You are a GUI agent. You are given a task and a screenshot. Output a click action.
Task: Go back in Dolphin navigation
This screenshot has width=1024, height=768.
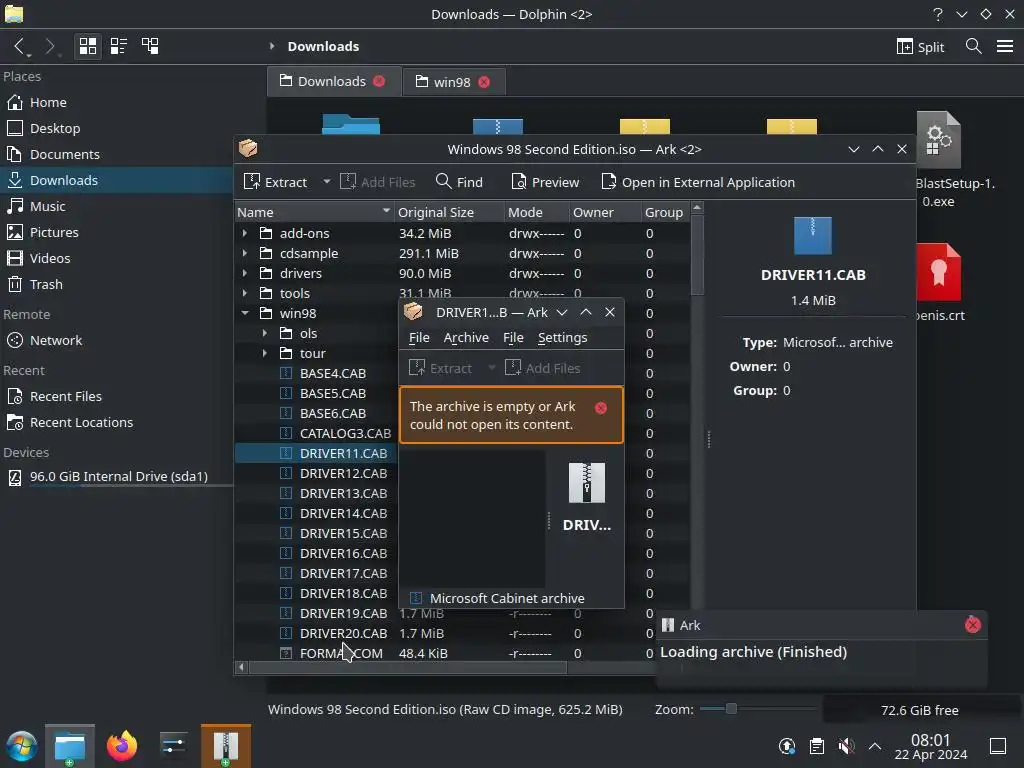(22, 46)
